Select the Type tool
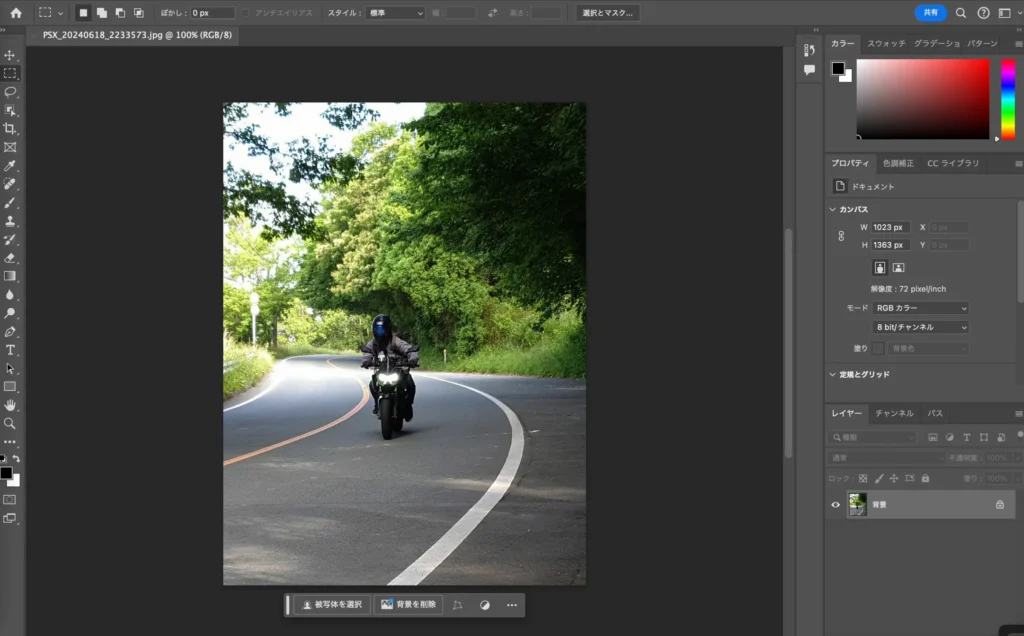The image size is (1024, 636). point(10,350)
